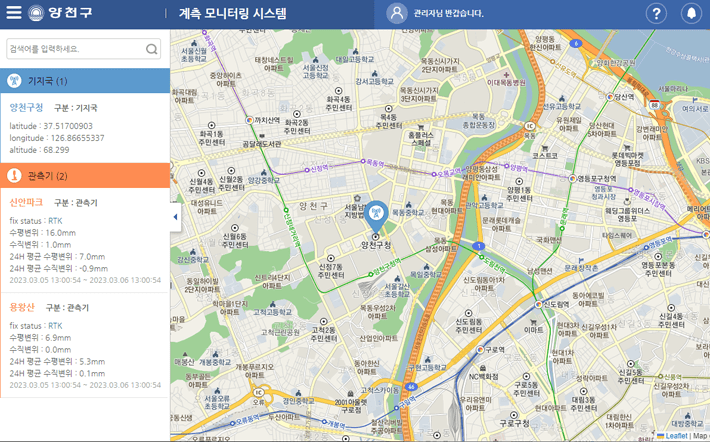Click RTK fix status under 용왕산
710x443 pixels.
coord(55,326)
